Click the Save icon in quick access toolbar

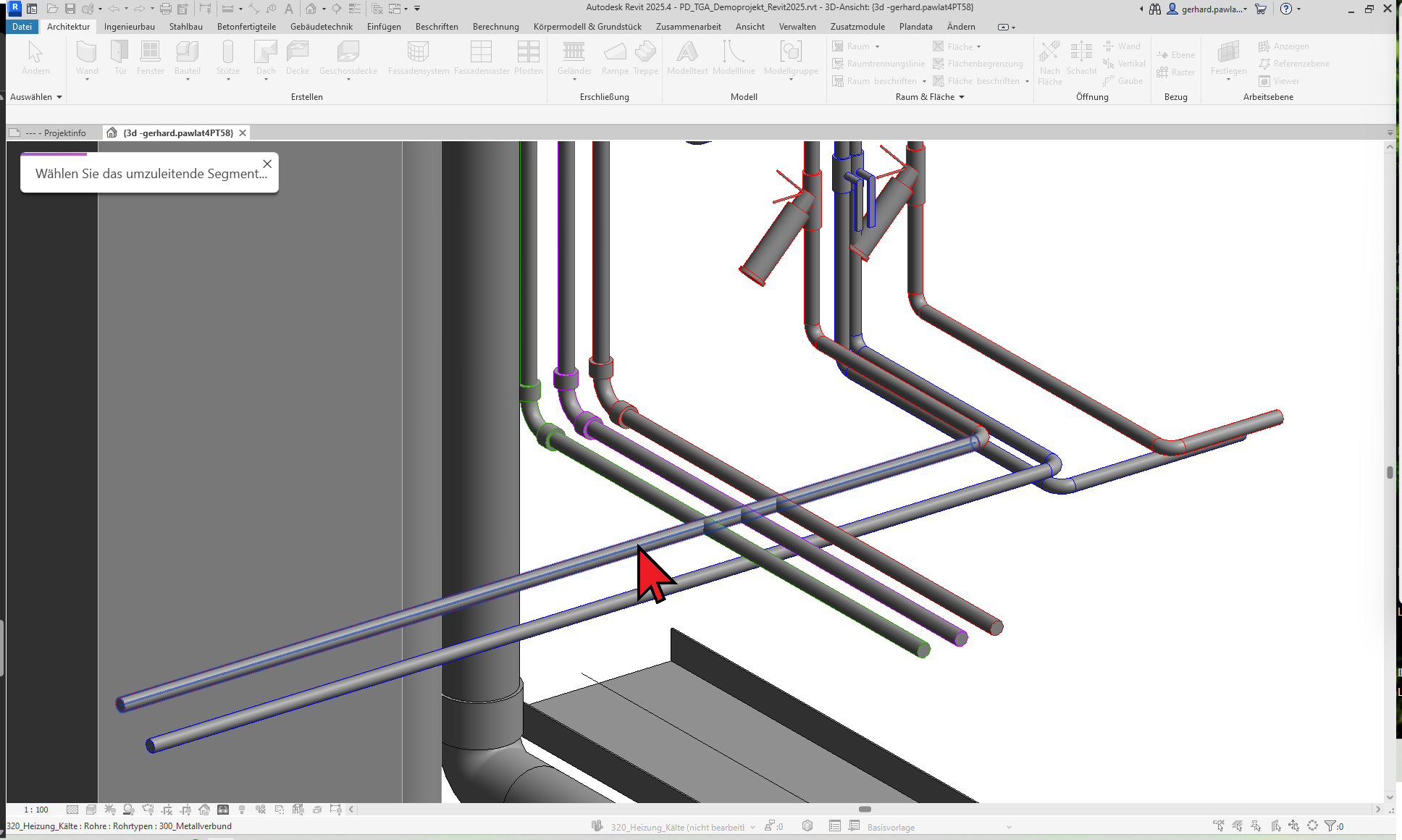(x=70, y=9)
